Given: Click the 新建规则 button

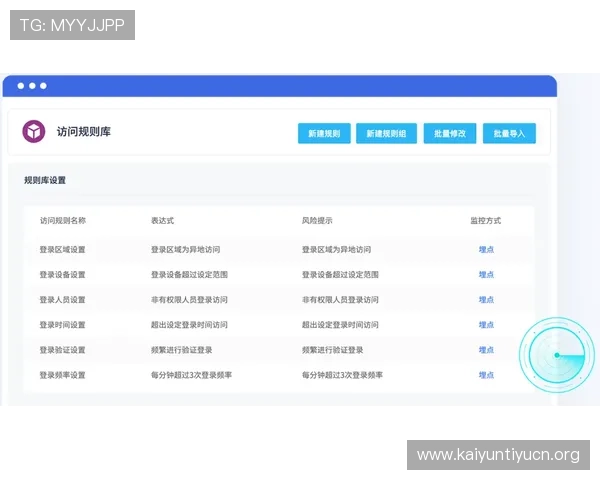Looking at the screenshot, I should click(324, 134).
